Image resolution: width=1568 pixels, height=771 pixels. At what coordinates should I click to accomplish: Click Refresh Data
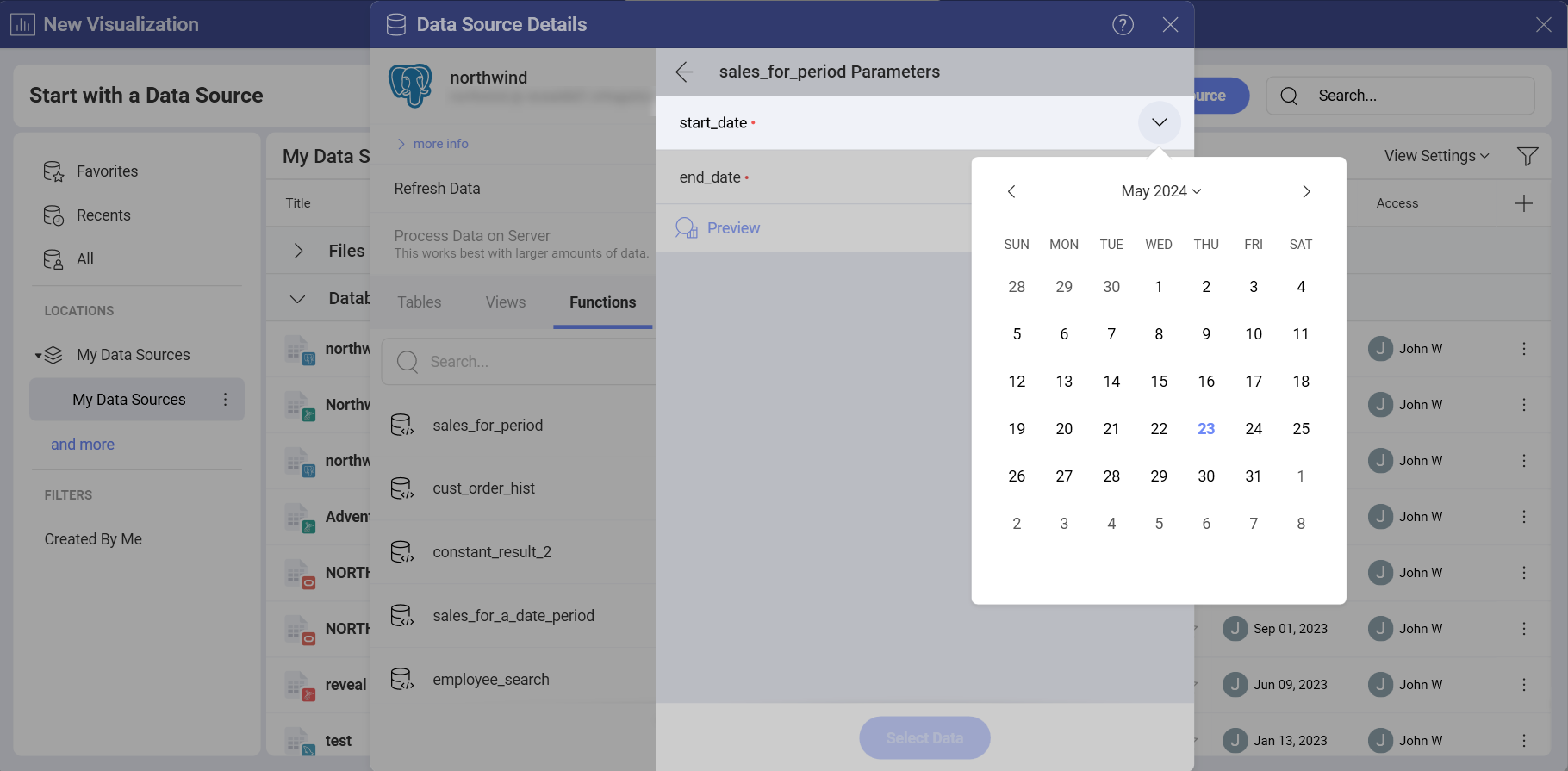[437, 189]
